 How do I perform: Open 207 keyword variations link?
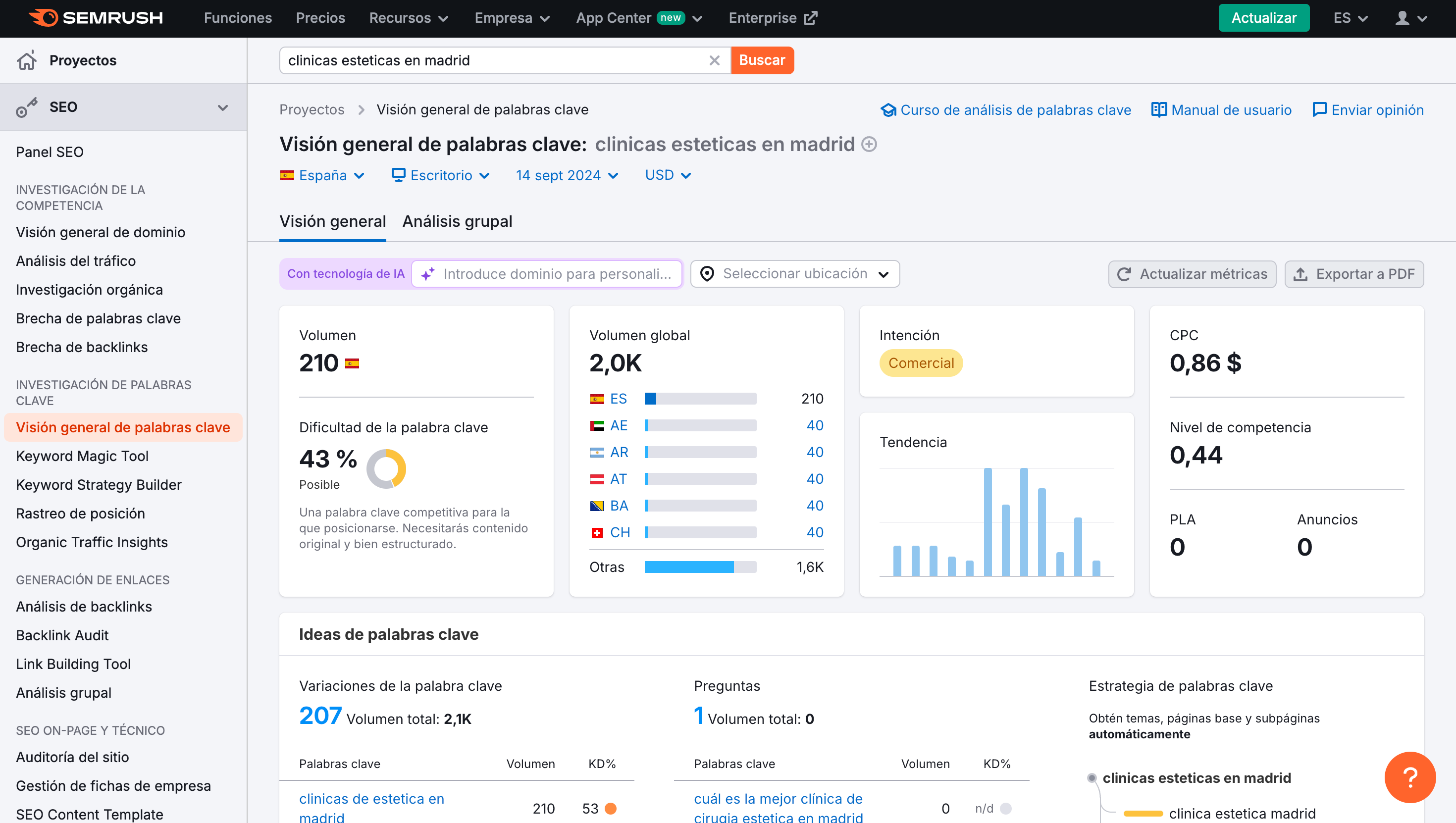point(320,716)
